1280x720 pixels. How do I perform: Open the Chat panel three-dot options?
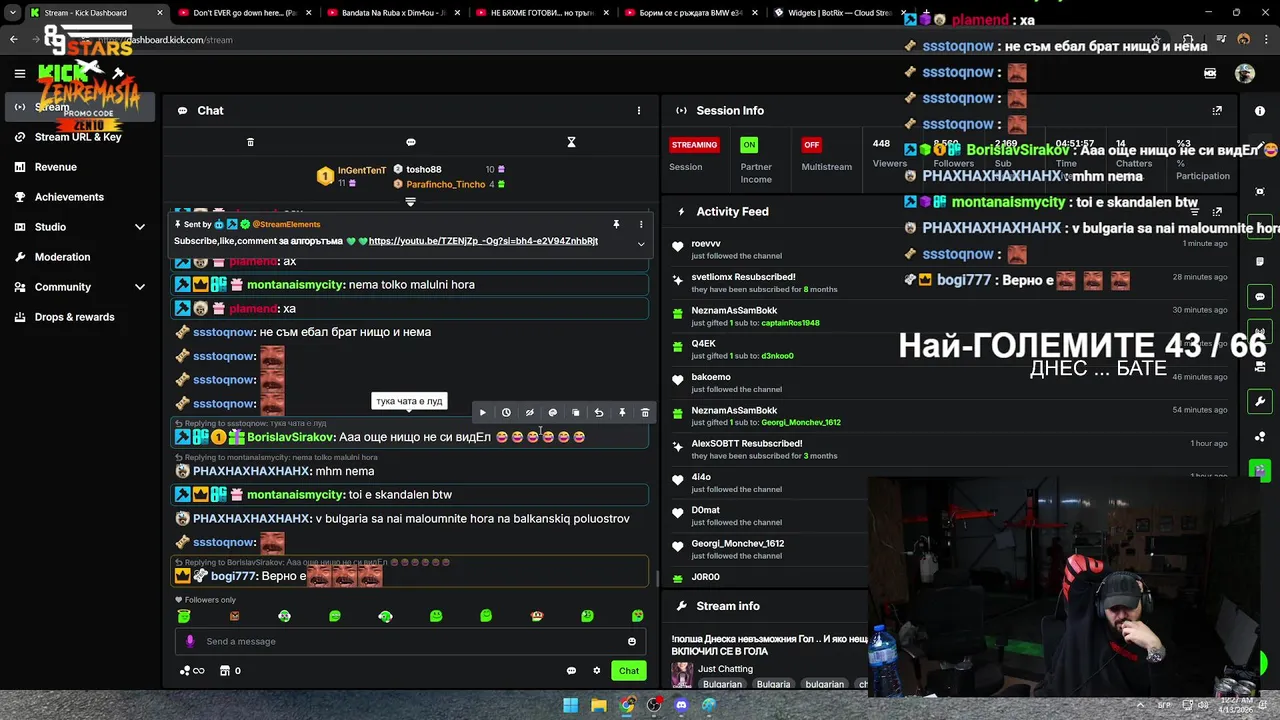pyautogui.click(x=639, y=111)
